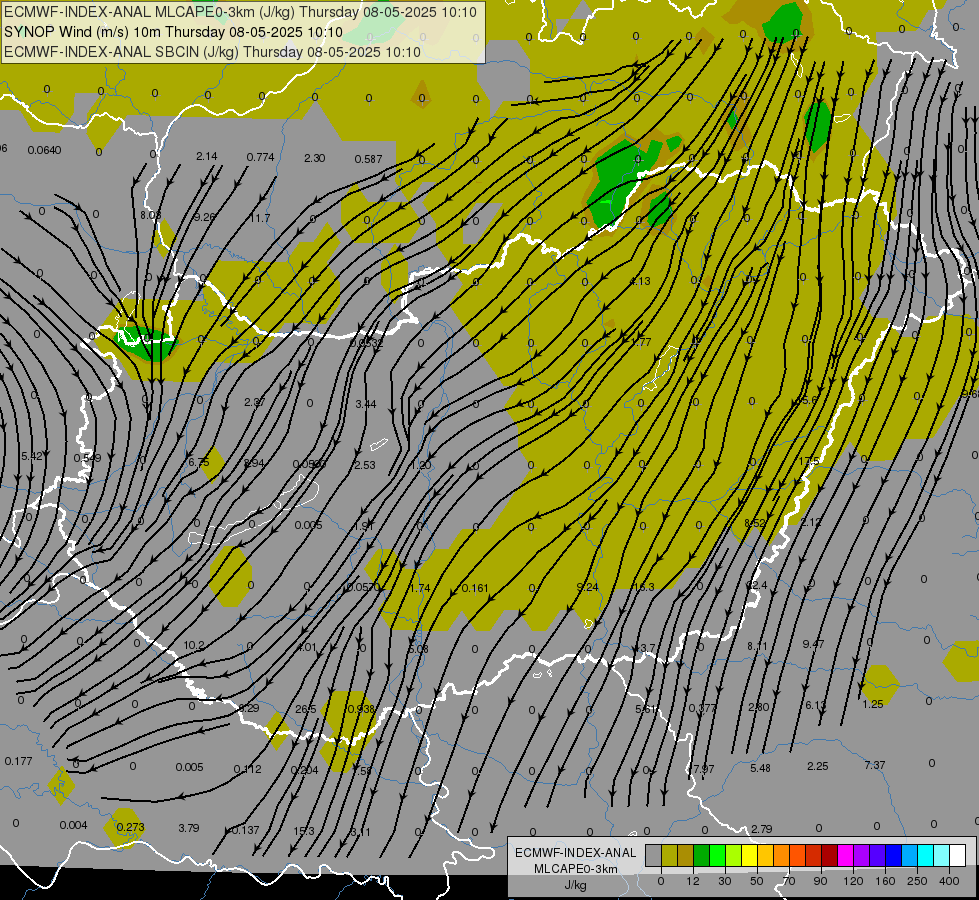Click the map value 11.7
This screenshot has height=900, width=979.
(x=260, y=218)
